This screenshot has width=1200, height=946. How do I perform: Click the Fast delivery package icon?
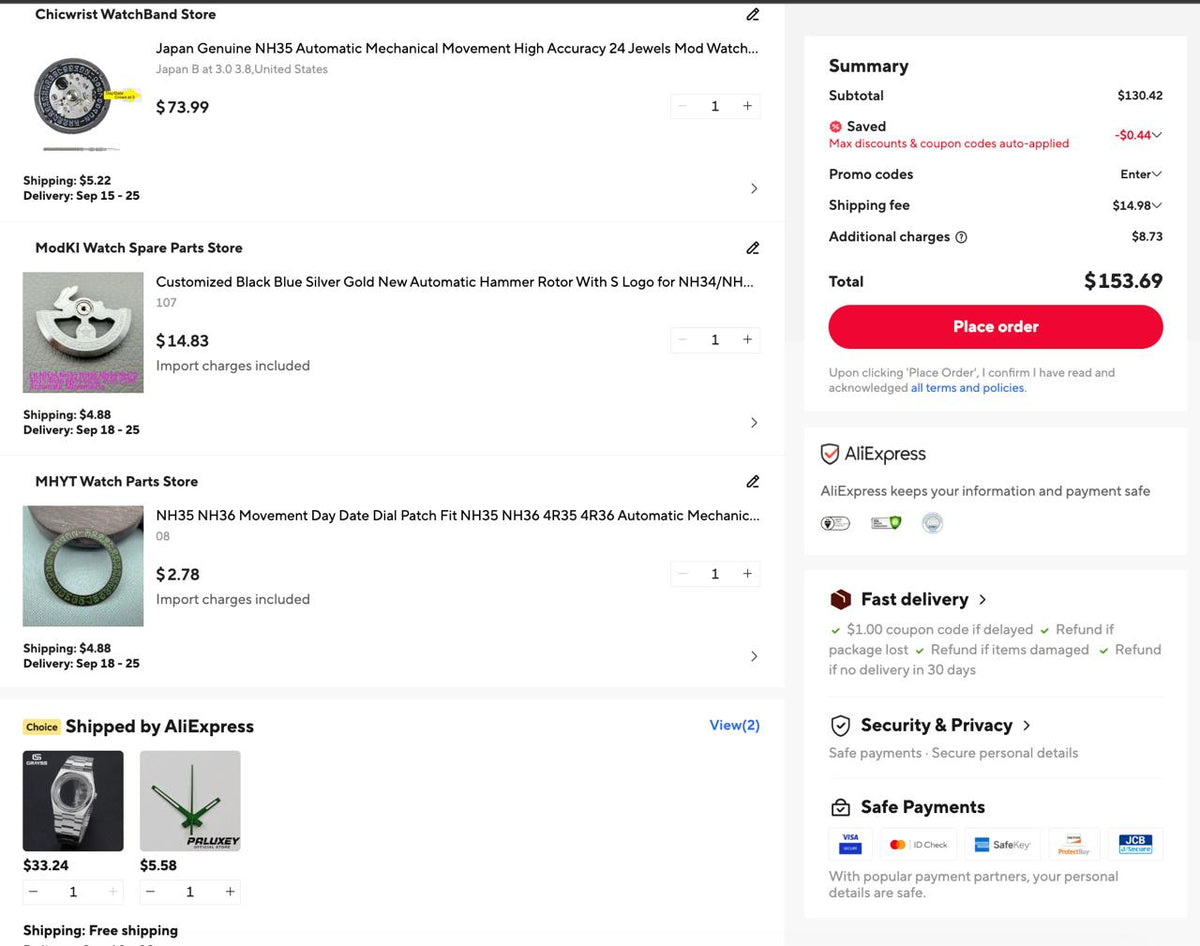click(x=840, y=600)
